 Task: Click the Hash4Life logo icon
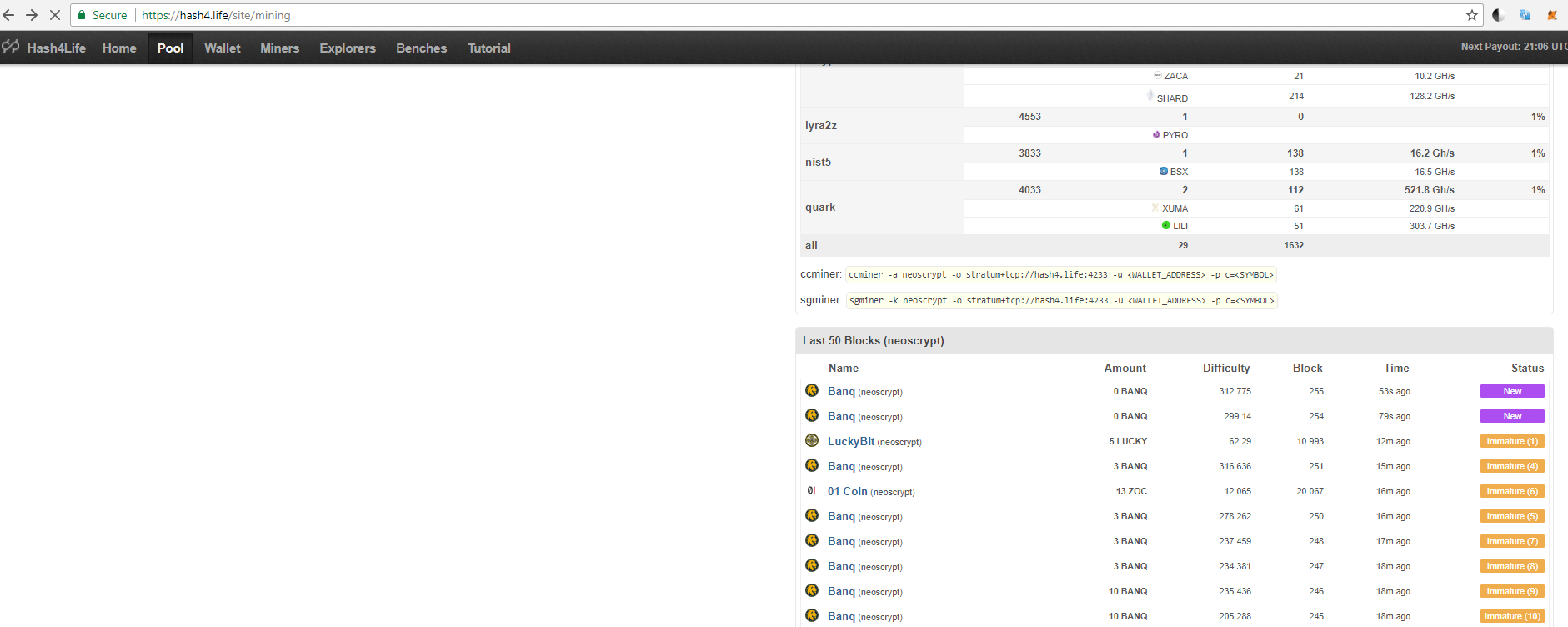click(11, 47)
